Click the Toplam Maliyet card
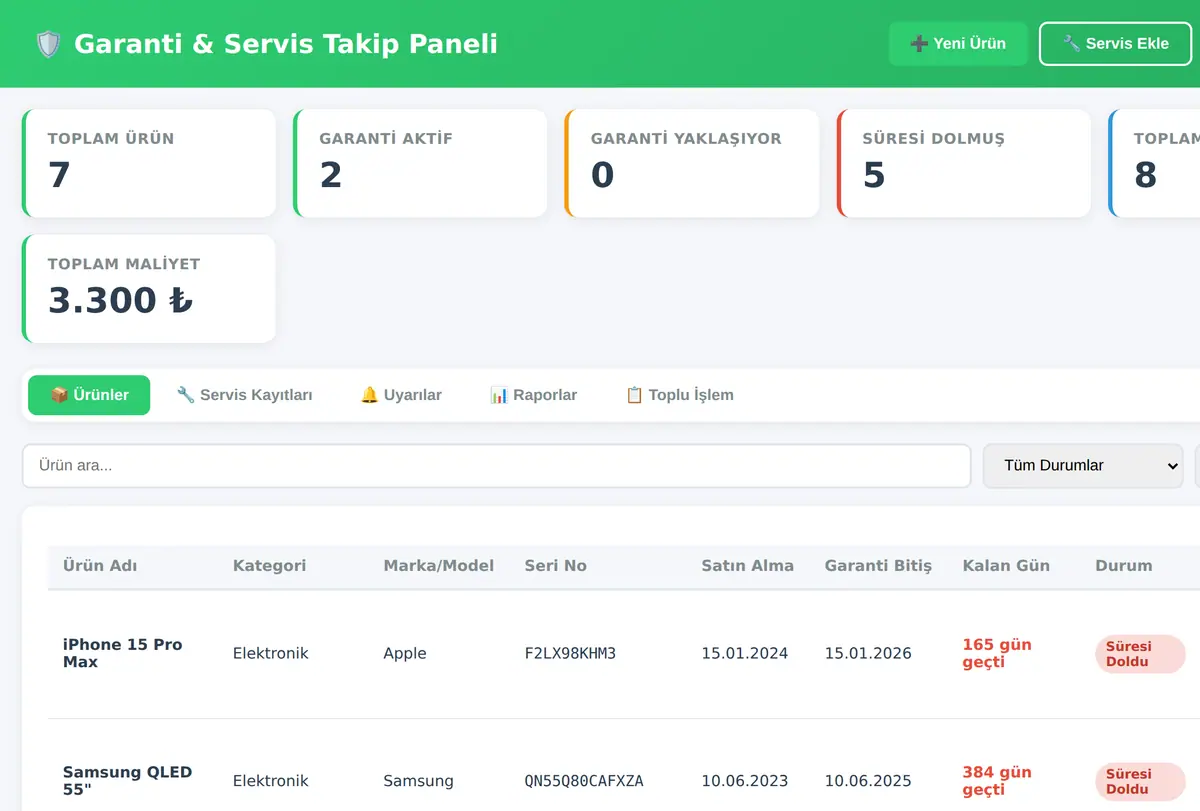The width and height of the screenshot is (1200, 811). (149, 289)
